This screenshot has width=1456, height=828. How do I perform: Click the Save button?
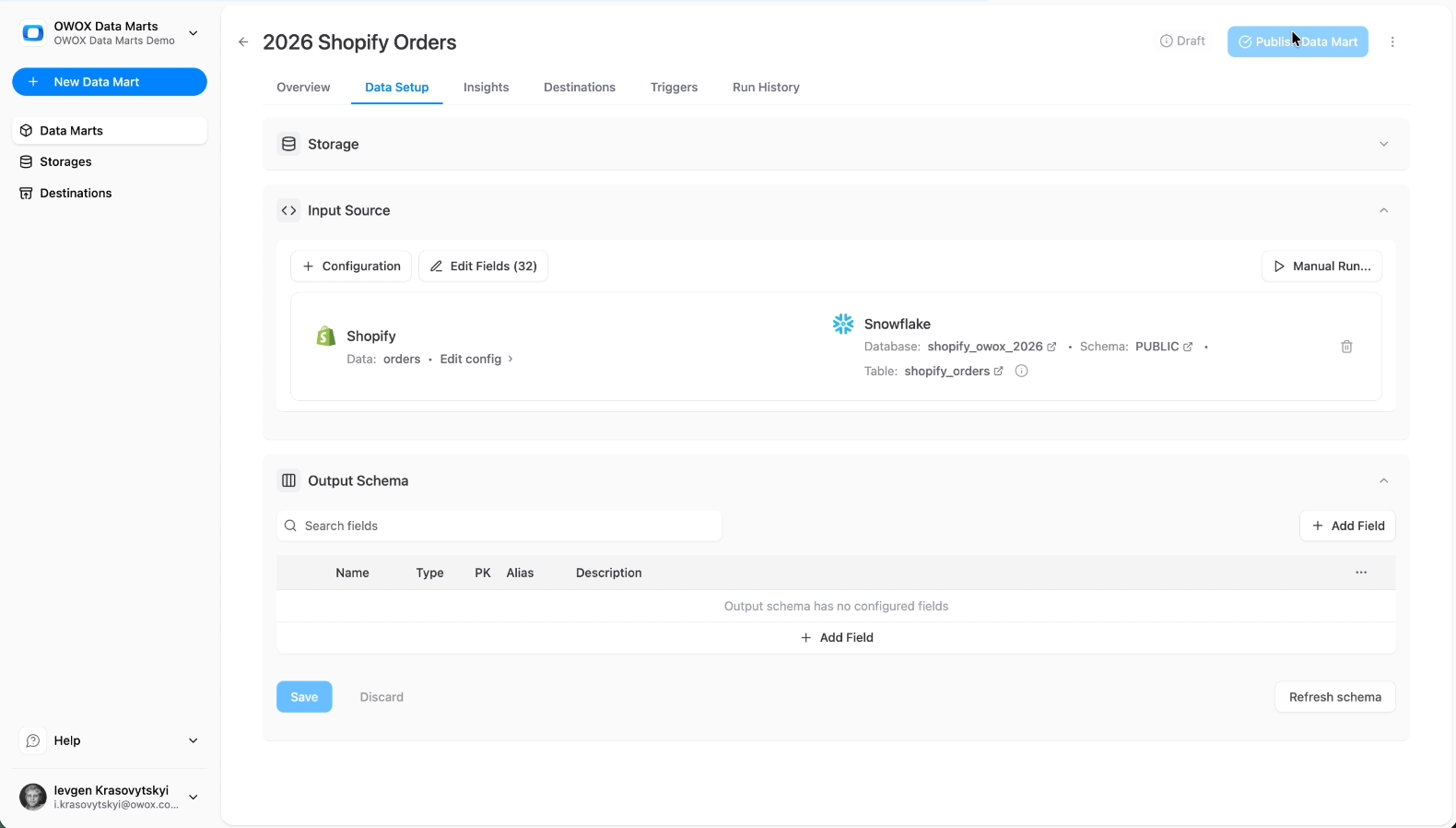point(304,697)
